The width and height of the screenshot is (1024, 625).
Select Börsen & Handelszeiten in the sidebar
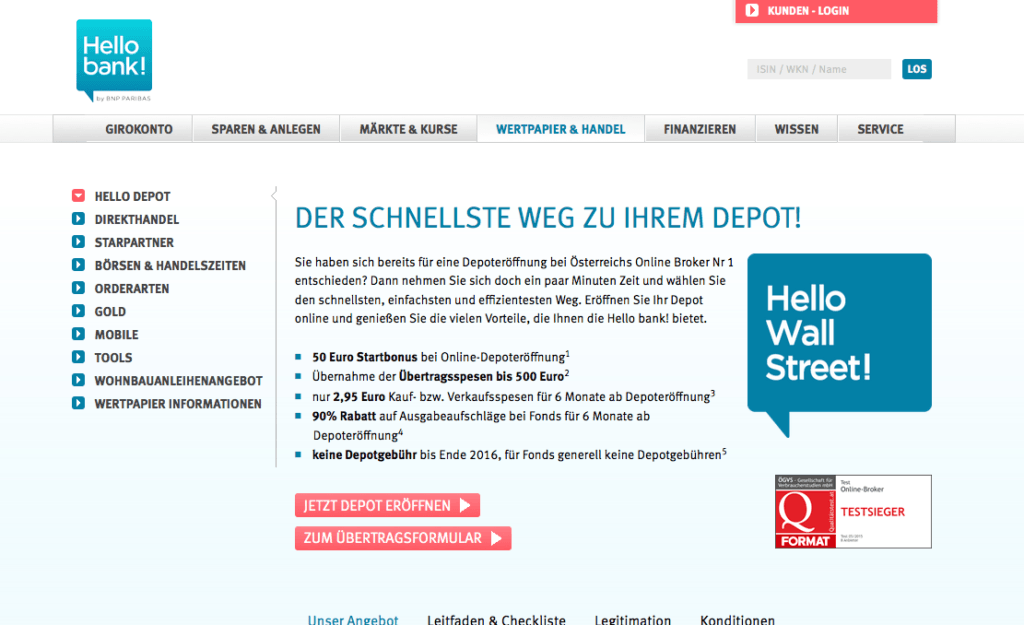(170, 265)
